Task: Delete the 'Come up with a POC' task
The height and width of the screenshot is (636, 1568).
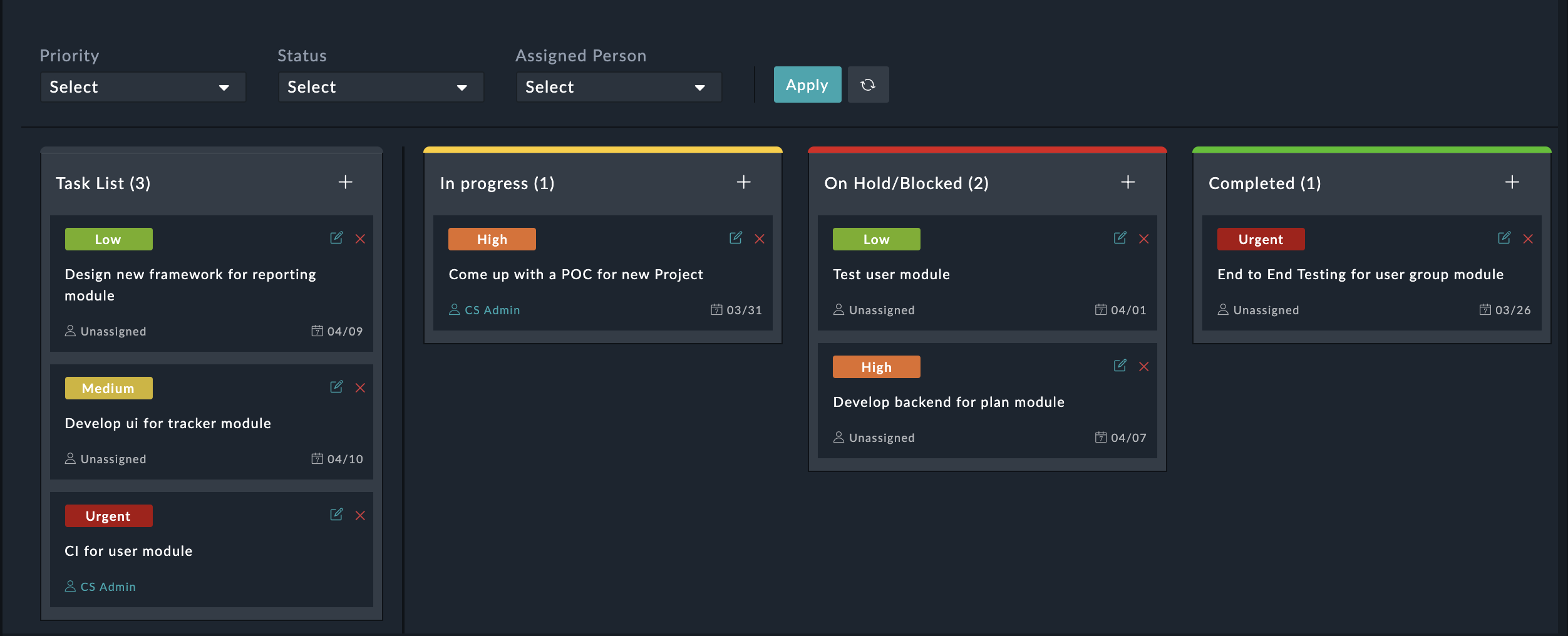Action: (x=760, y=239)
